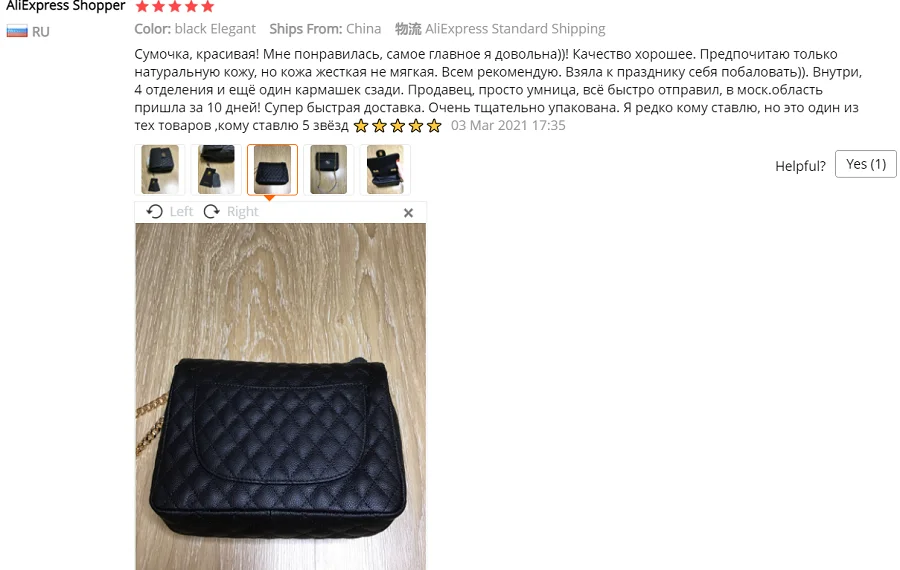Click the yellow stars inside review text
900x570 pixels.
coord(397,126)
